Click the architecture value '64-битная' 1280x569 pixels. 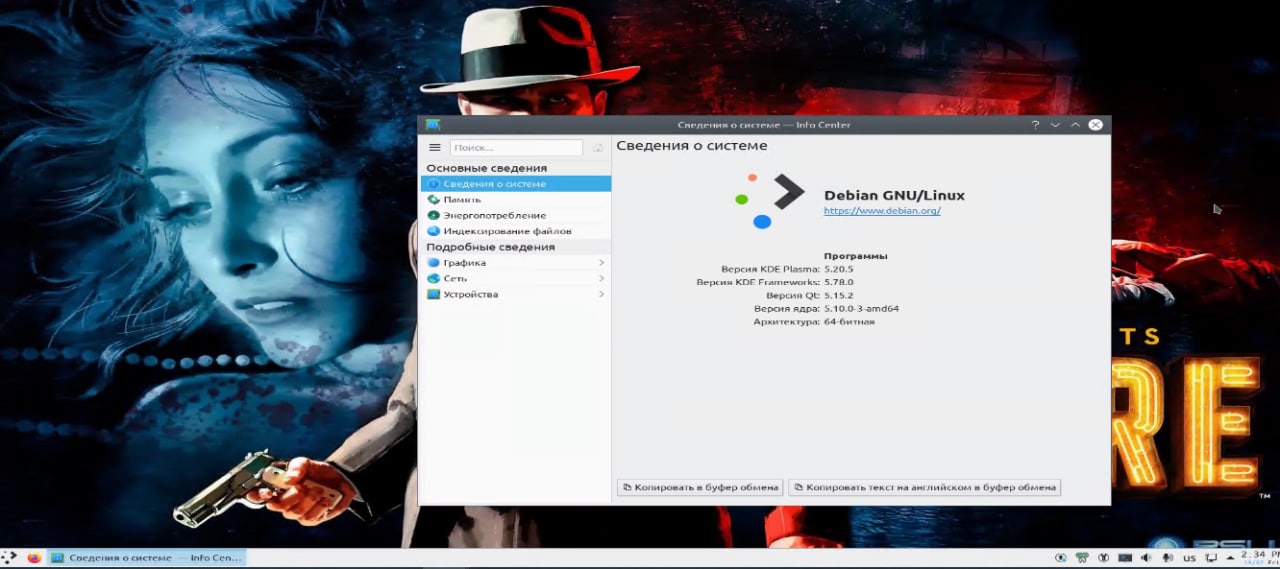(849, 322)
